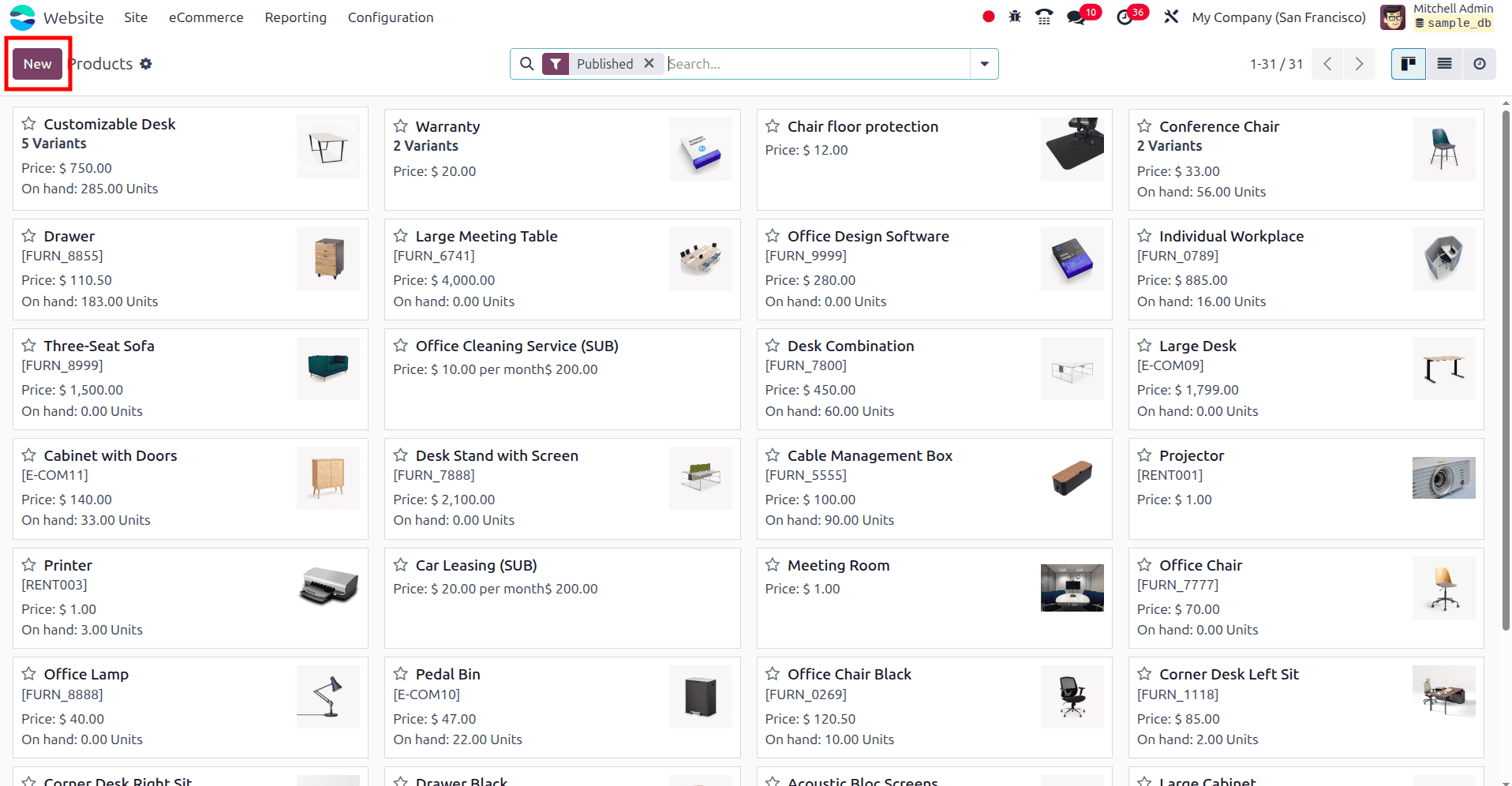Image resolution: width=1512 pixels, height=786 pixels.
Task: Favorite Large Meeting Table
Action: 401,236
